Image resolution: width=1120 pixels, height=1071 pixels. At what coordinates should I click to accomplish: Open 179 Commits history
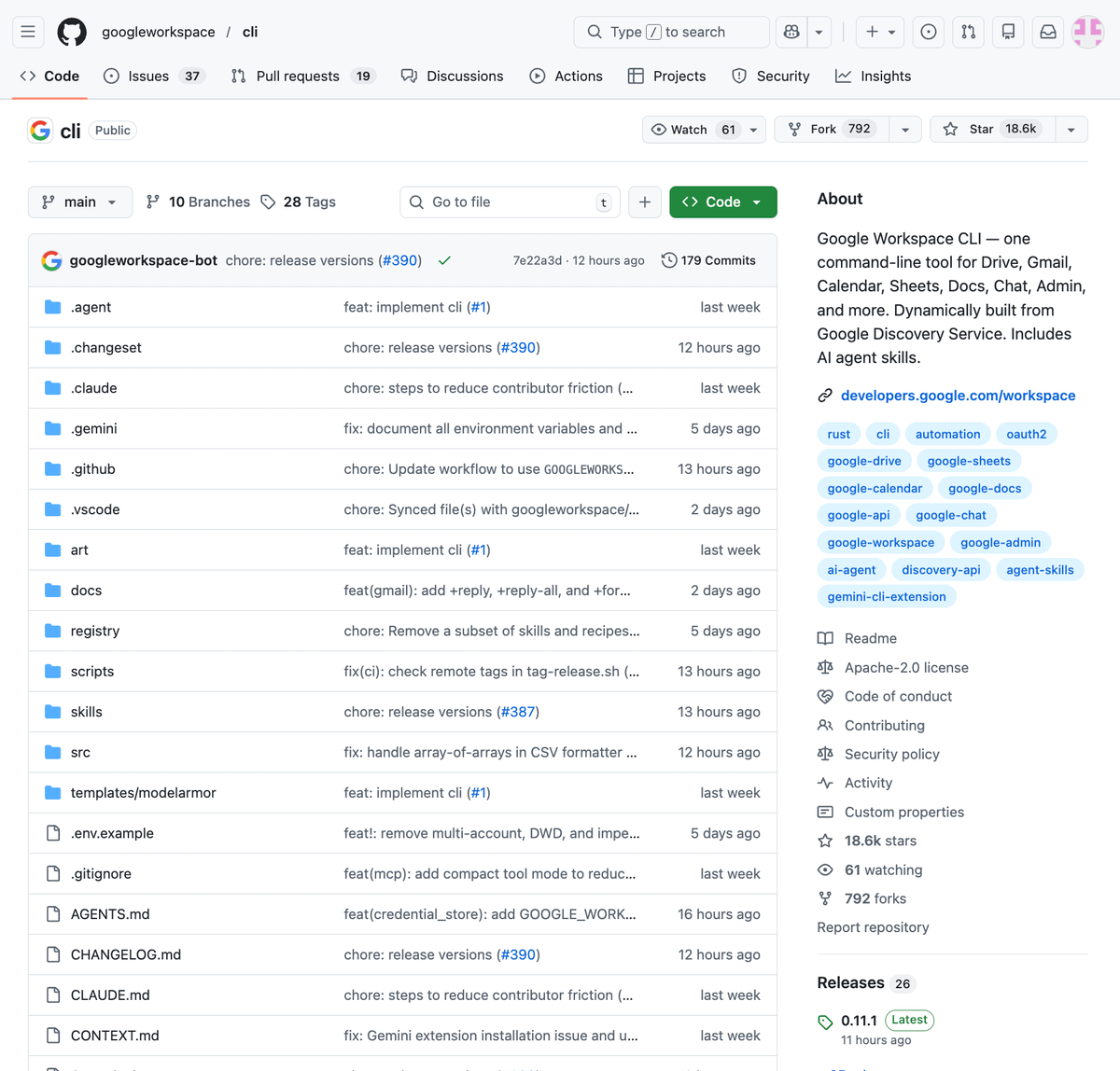click(708, 260)
